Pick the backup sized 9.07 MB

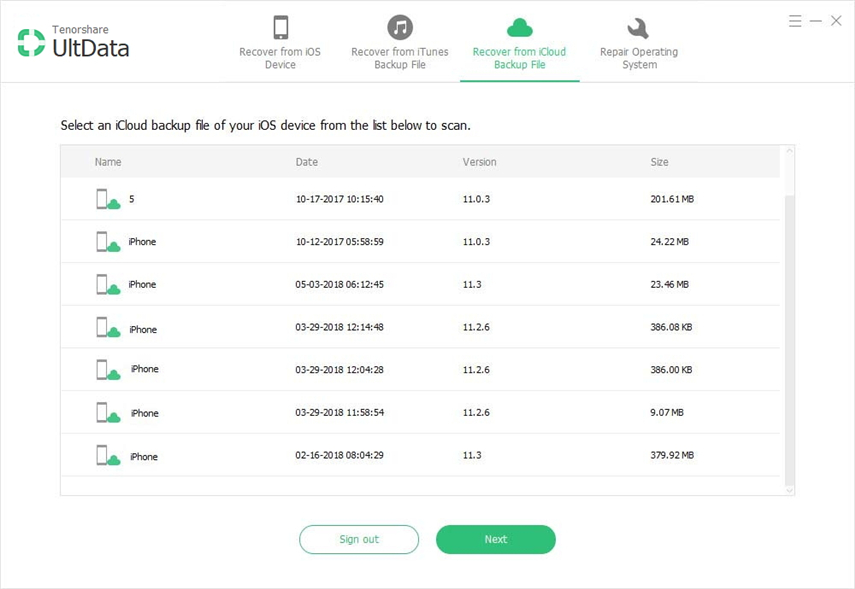[666, 413]
